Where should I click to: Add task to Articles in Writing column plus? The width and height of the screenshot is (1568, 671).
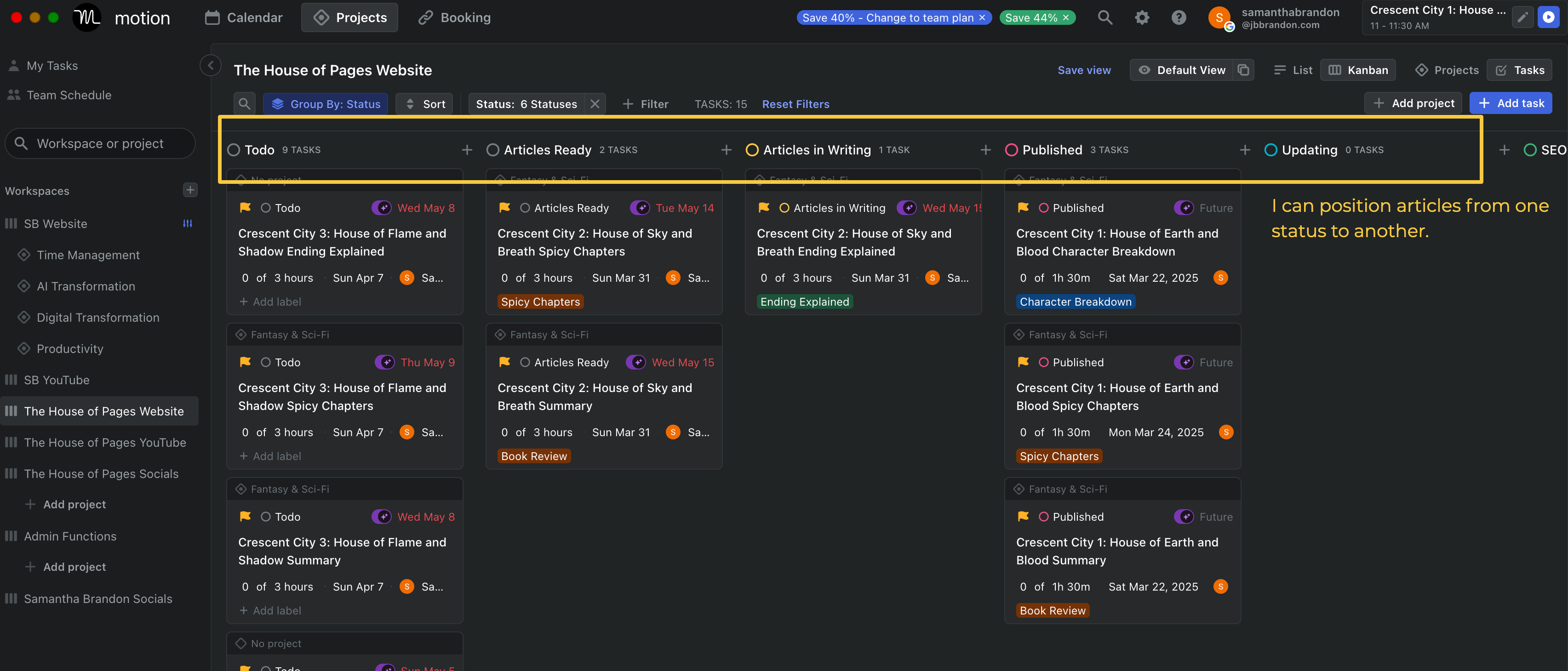(985, 150)
